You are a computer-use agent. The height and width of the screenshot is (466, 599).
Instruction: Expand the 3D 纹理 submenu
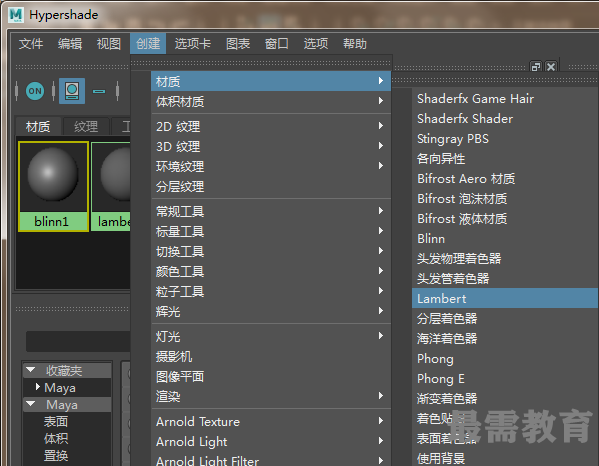point(271,146)
